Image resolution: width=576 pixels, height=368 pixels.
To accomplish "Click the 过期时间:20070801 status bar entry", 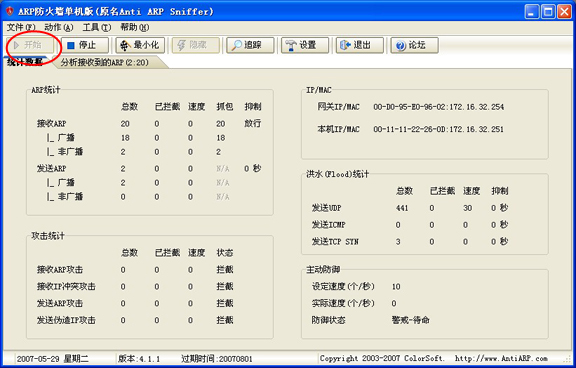I will (x=217, y=359).
